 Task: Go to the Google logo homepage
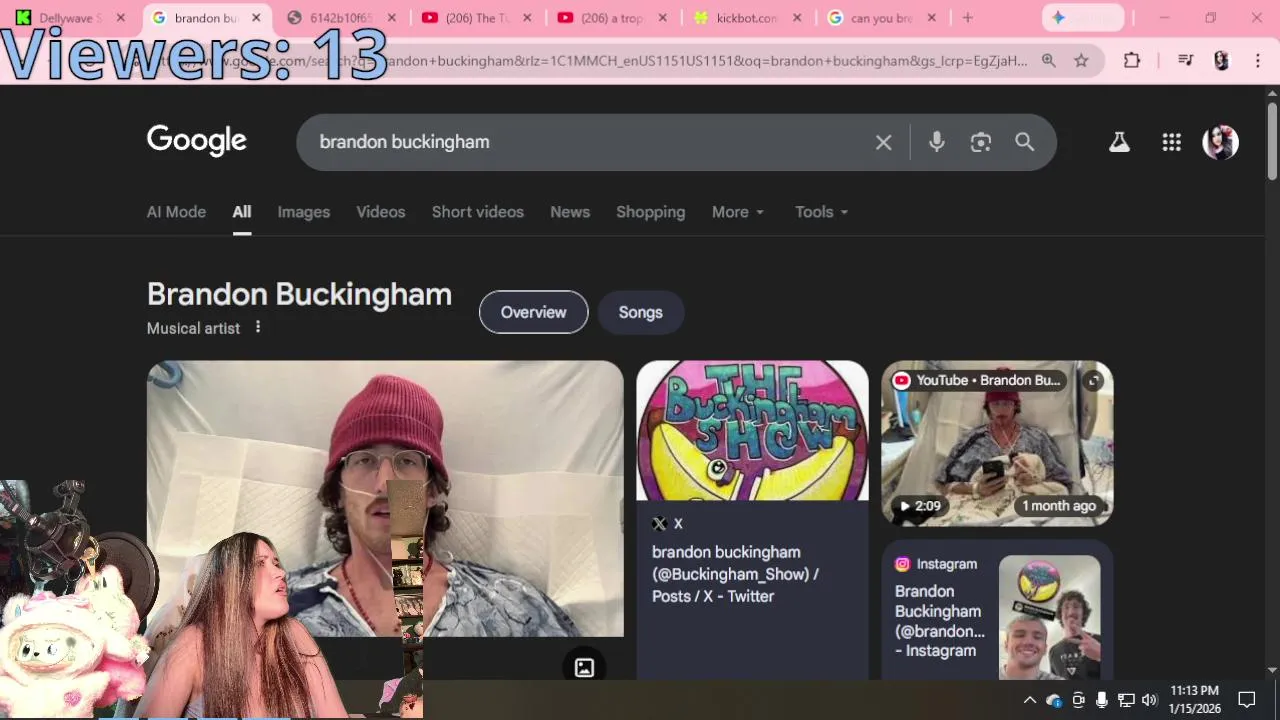(197, 141)
